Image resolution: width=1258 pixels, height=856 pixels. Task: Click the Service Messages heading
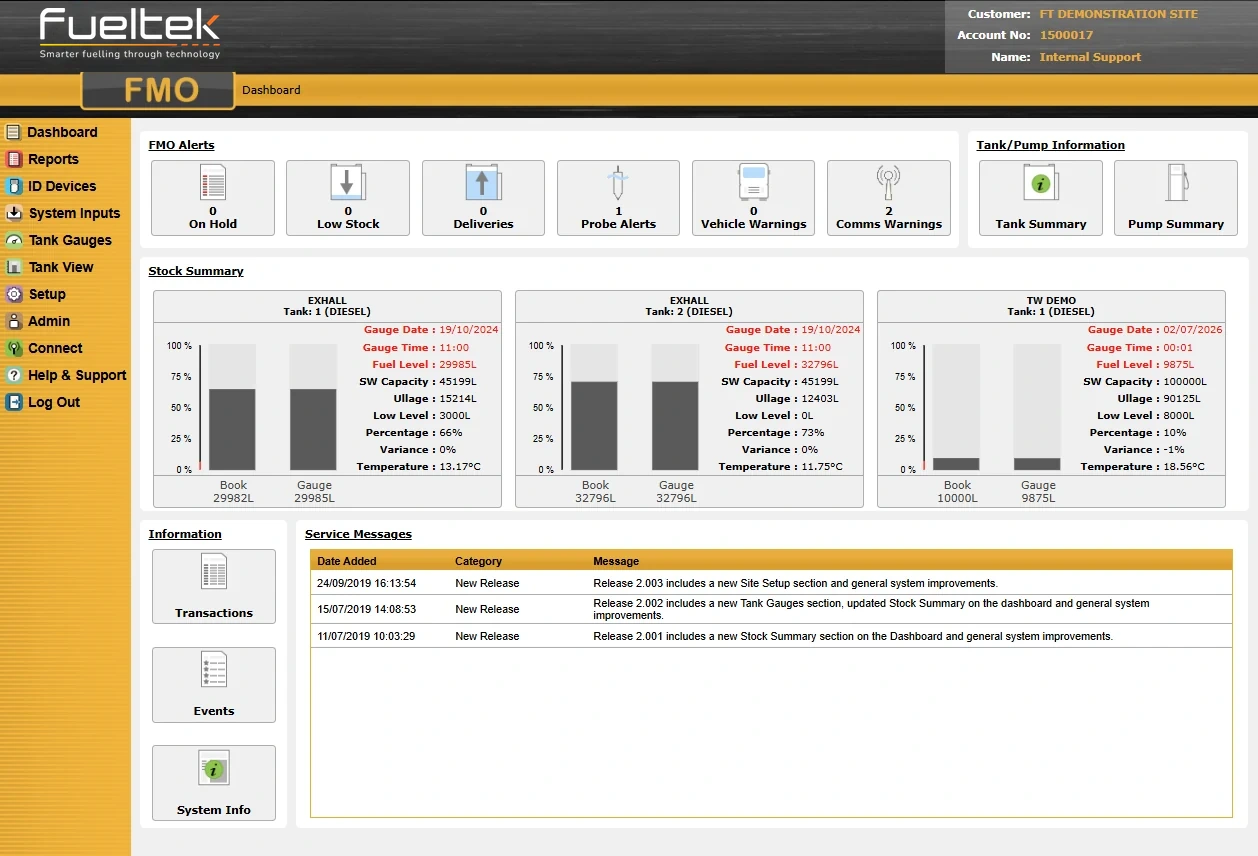pyautogui.click(x=358, y=534)
